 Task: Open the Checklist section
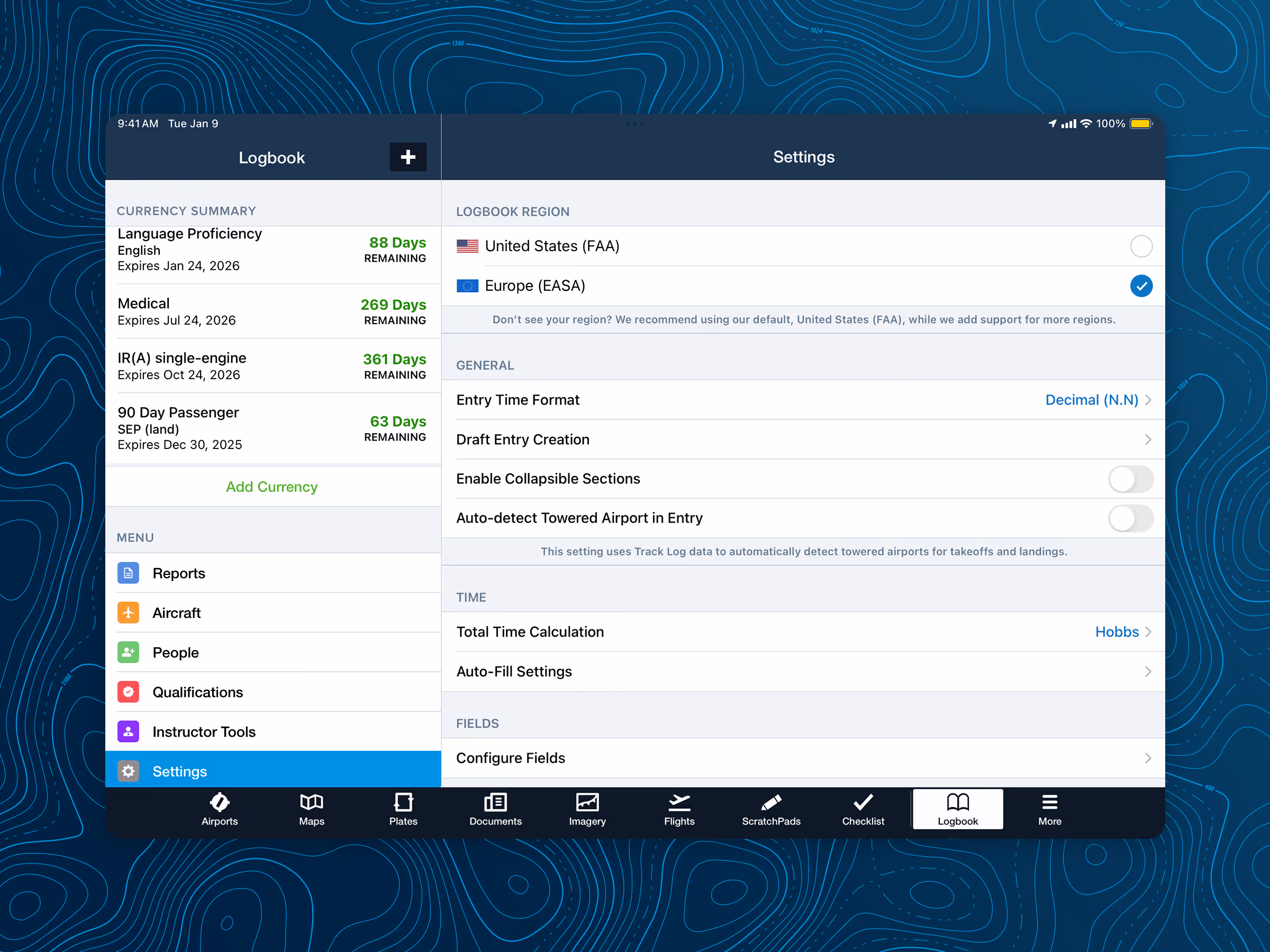[863, 810]
